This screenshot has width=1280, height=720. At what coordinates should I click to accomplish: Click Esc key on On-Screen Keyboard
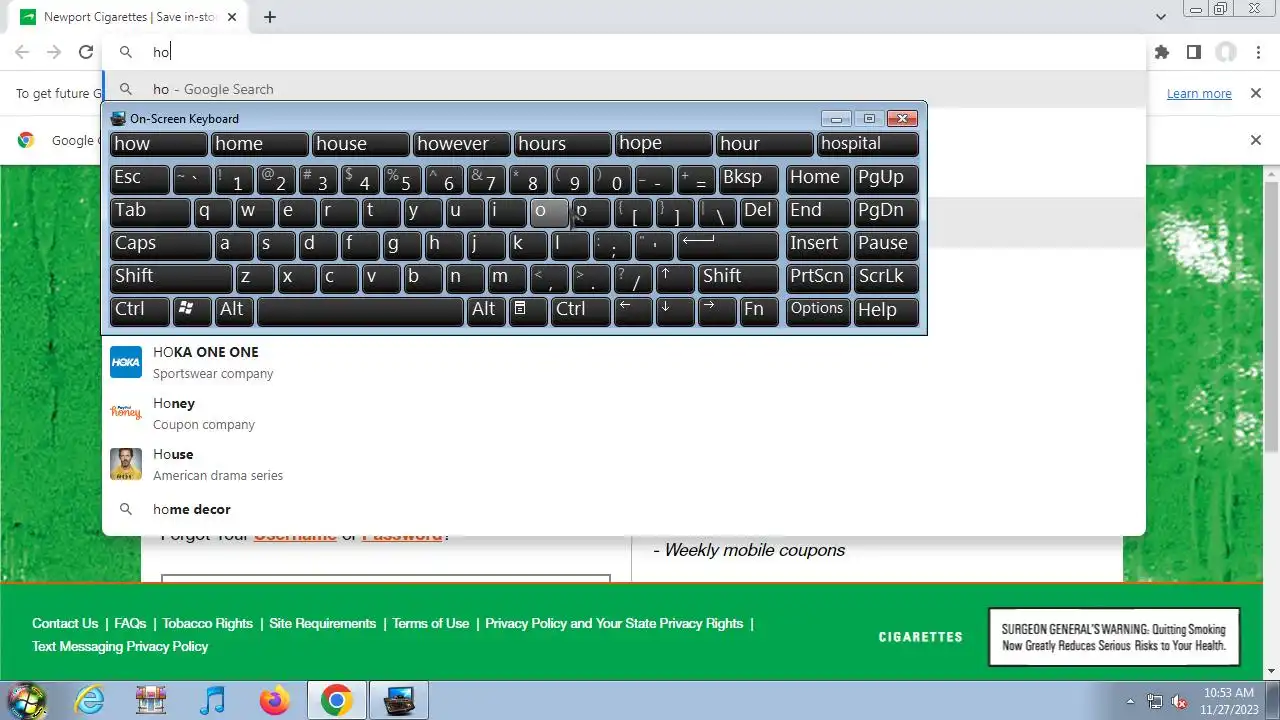click(139, 179)
